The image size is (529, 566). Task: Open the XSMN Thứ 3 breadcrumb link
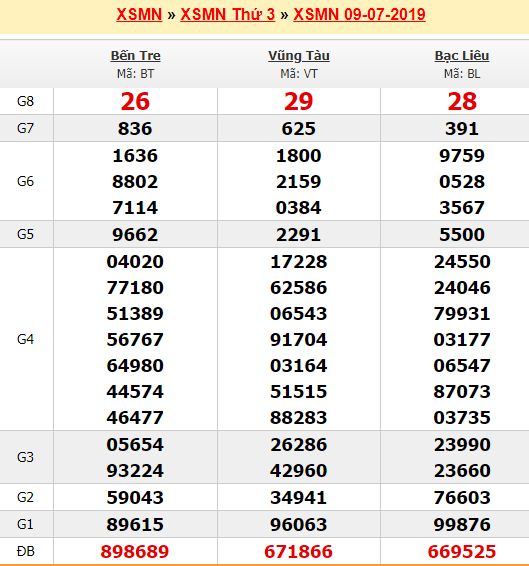227,14
